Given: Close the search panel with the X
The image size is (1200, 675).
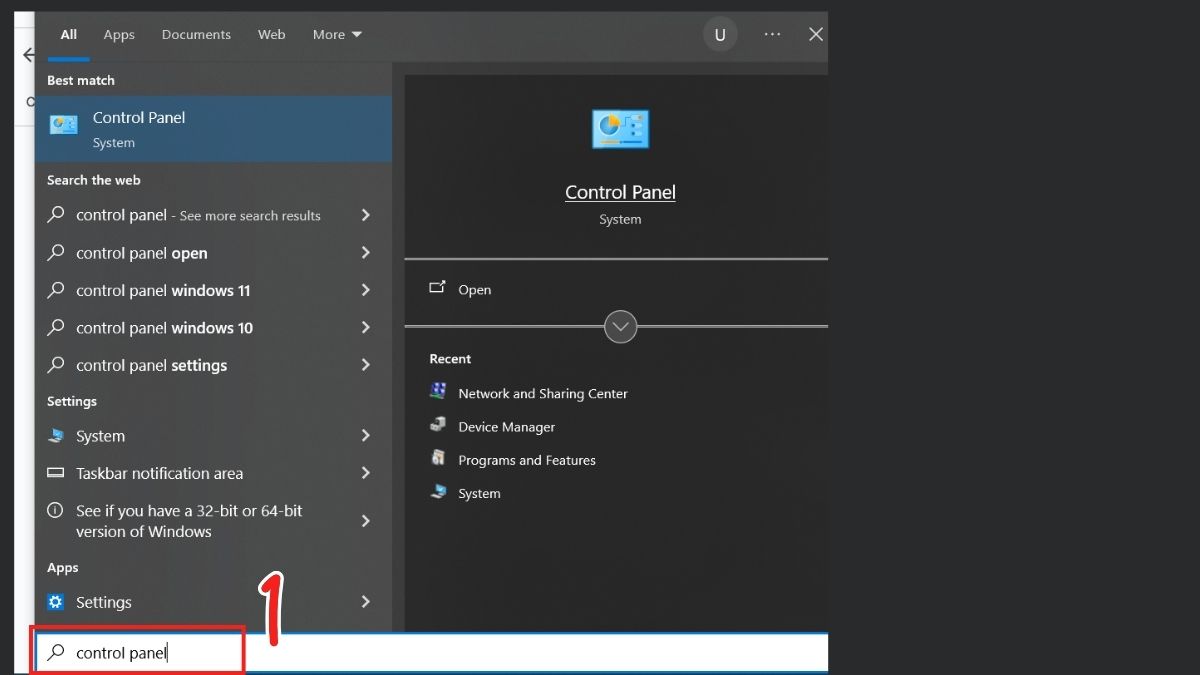Looking at the screenshot, I should point(816,34).
